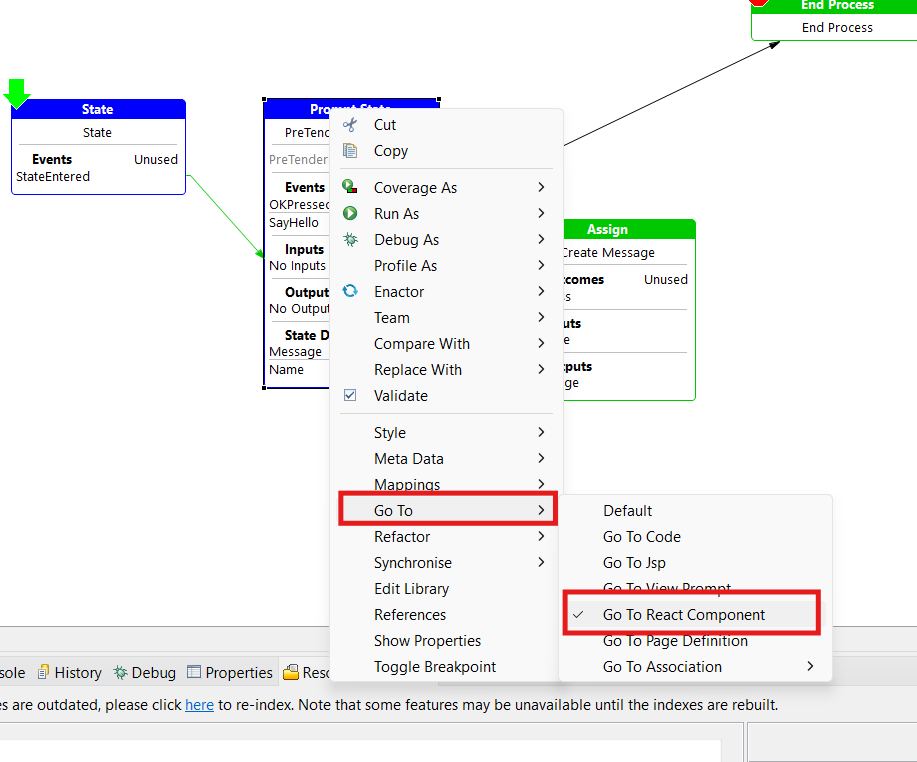Open the Meta Data submenu
The width and height of the screenshot is (917, 762).
(446, 458)
